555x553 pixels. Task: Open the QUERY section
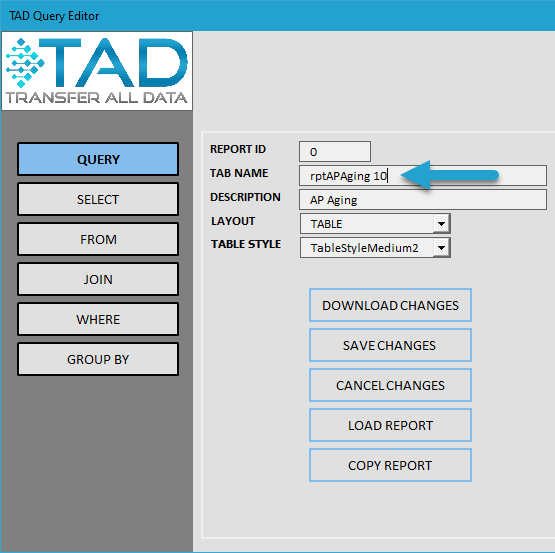[98, 159]
